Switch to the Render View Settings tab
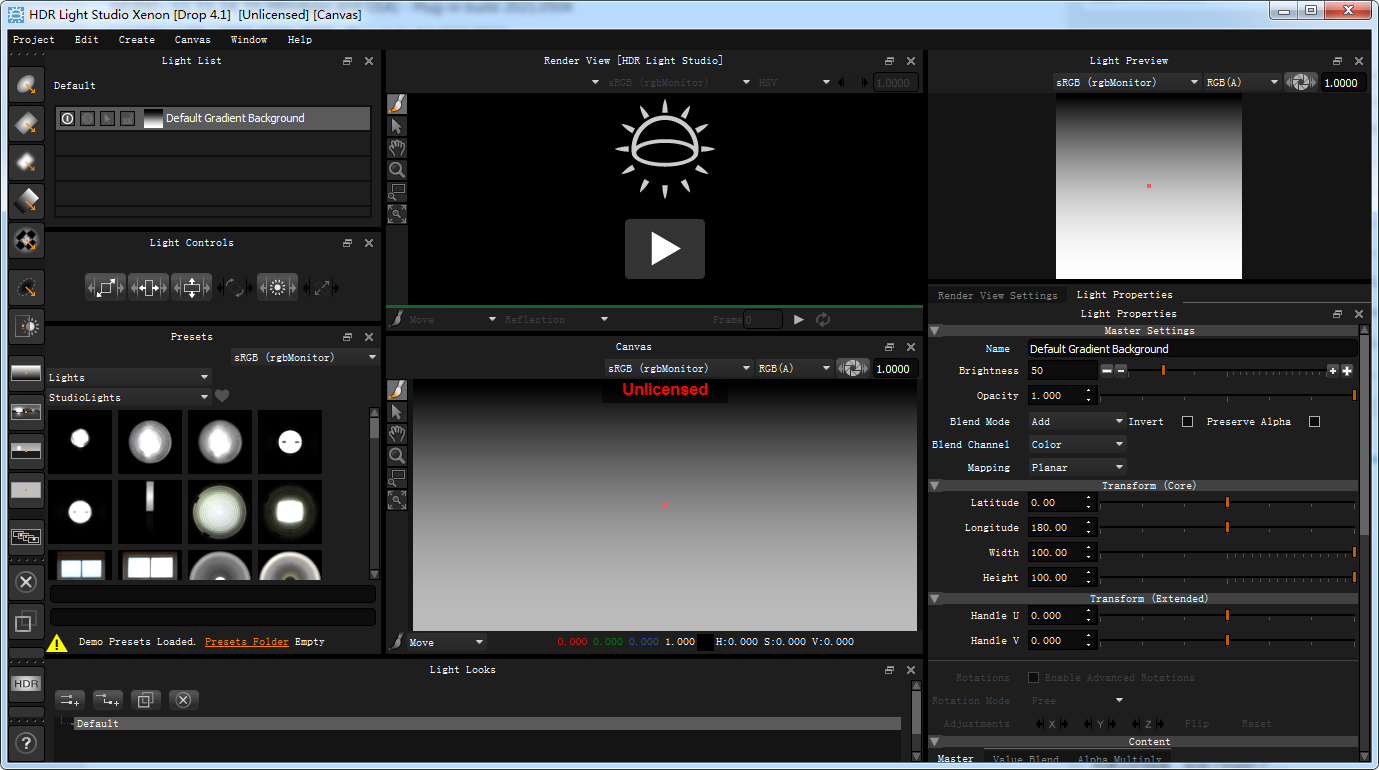 point(997,295)
